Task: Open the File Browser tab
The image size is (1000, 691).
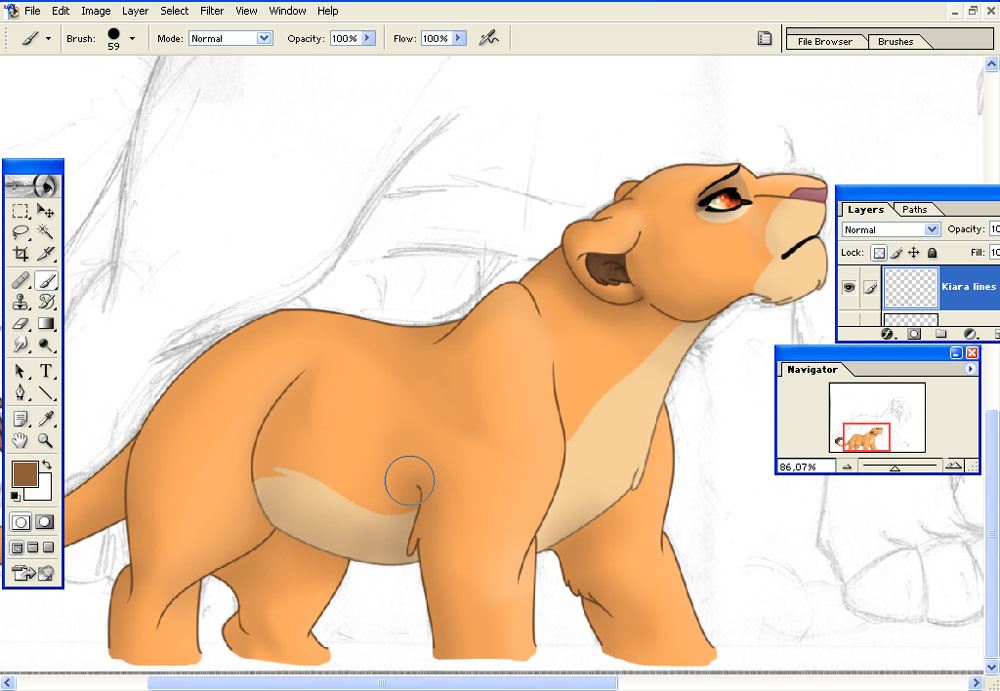Action: point(825,41)
